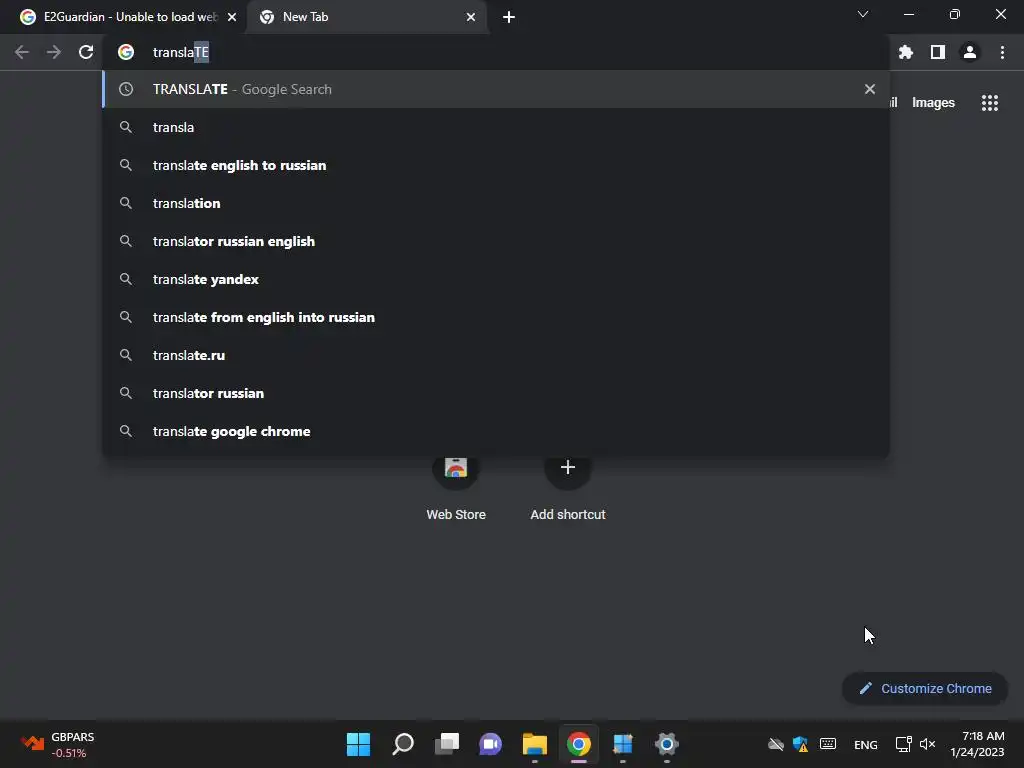The width and height of the screenshot is (1024, 768).
Task: Open File Explorer from the taskbar
Action: tap(534, 744)
